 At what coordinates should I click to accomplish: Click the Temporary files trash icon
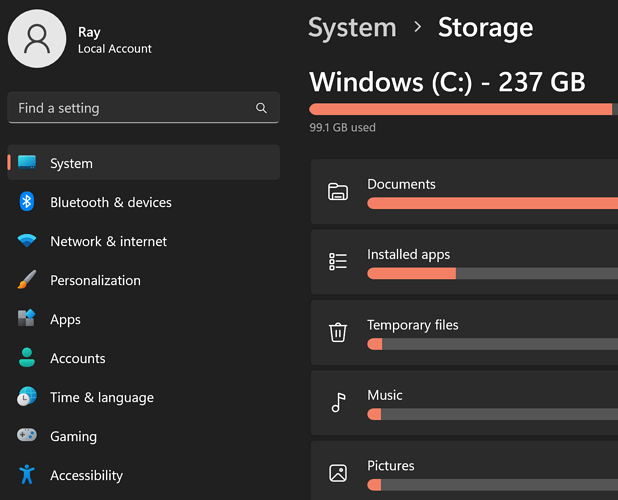(x=338, y=332)
